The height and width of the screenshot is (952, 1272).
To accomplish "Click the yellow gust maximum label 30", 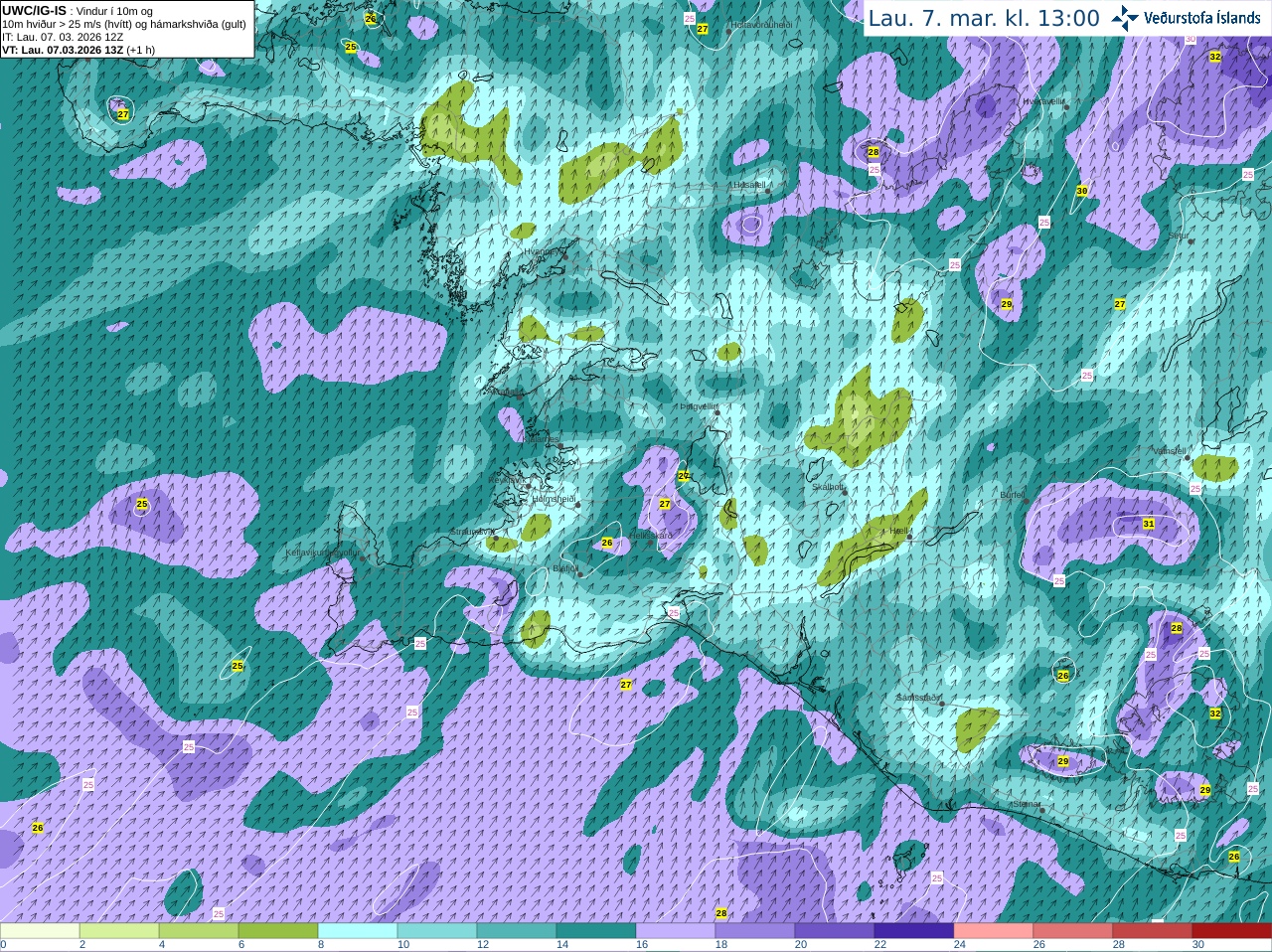I will click(x=1082, y=191).
